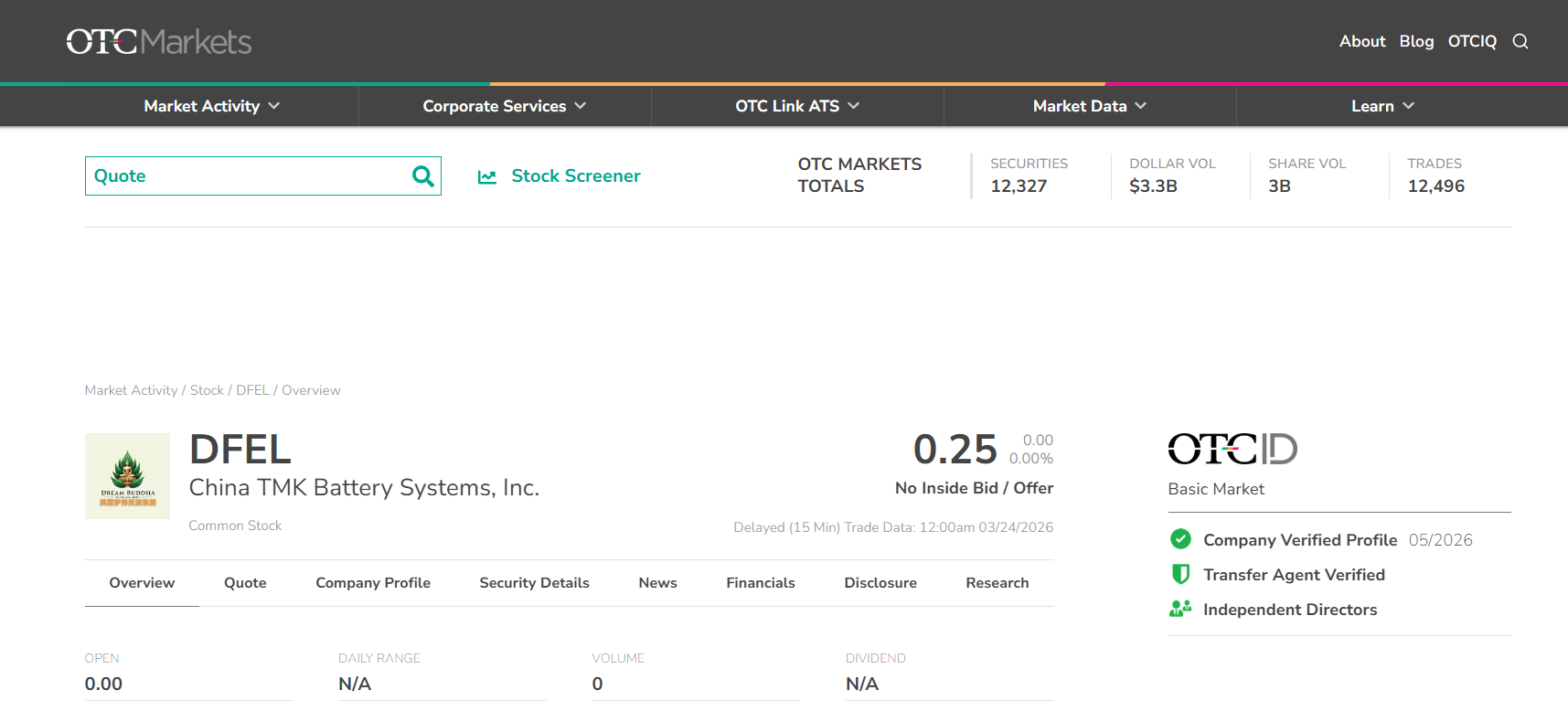1568x722 pixels.
Task: Expand the OTC Link ATS menu
Action: point(797,106)
